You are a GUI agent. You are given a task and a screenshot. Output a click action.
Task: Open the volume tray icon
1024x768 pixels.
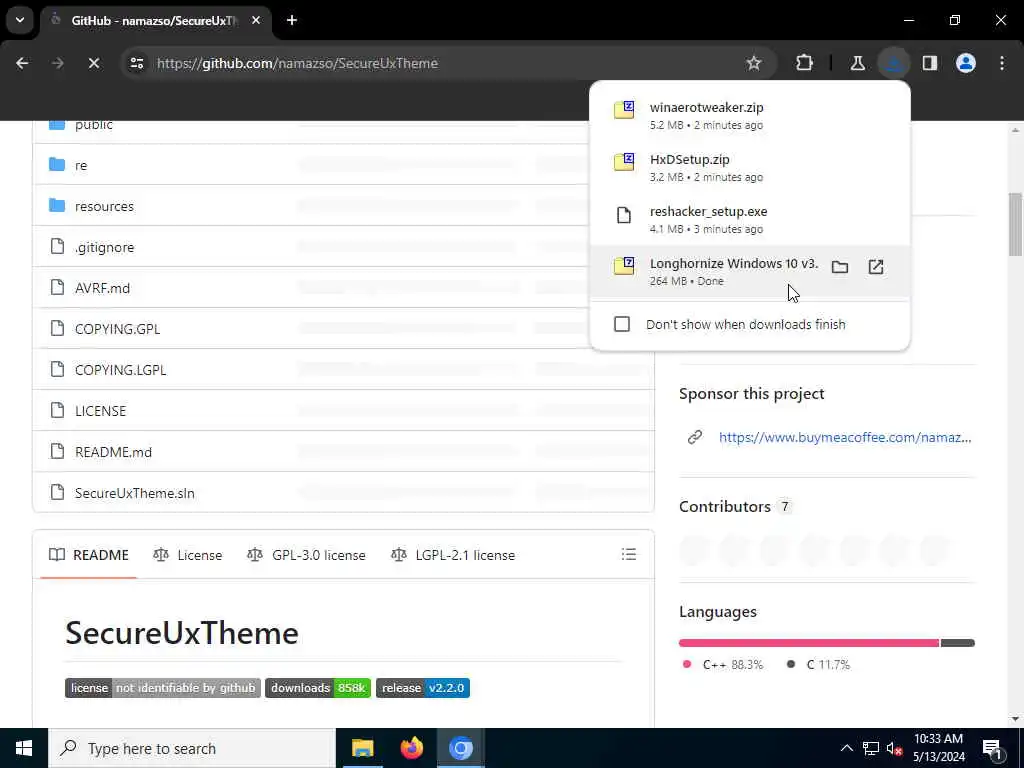pyautogui.click(x=894, y=748)
